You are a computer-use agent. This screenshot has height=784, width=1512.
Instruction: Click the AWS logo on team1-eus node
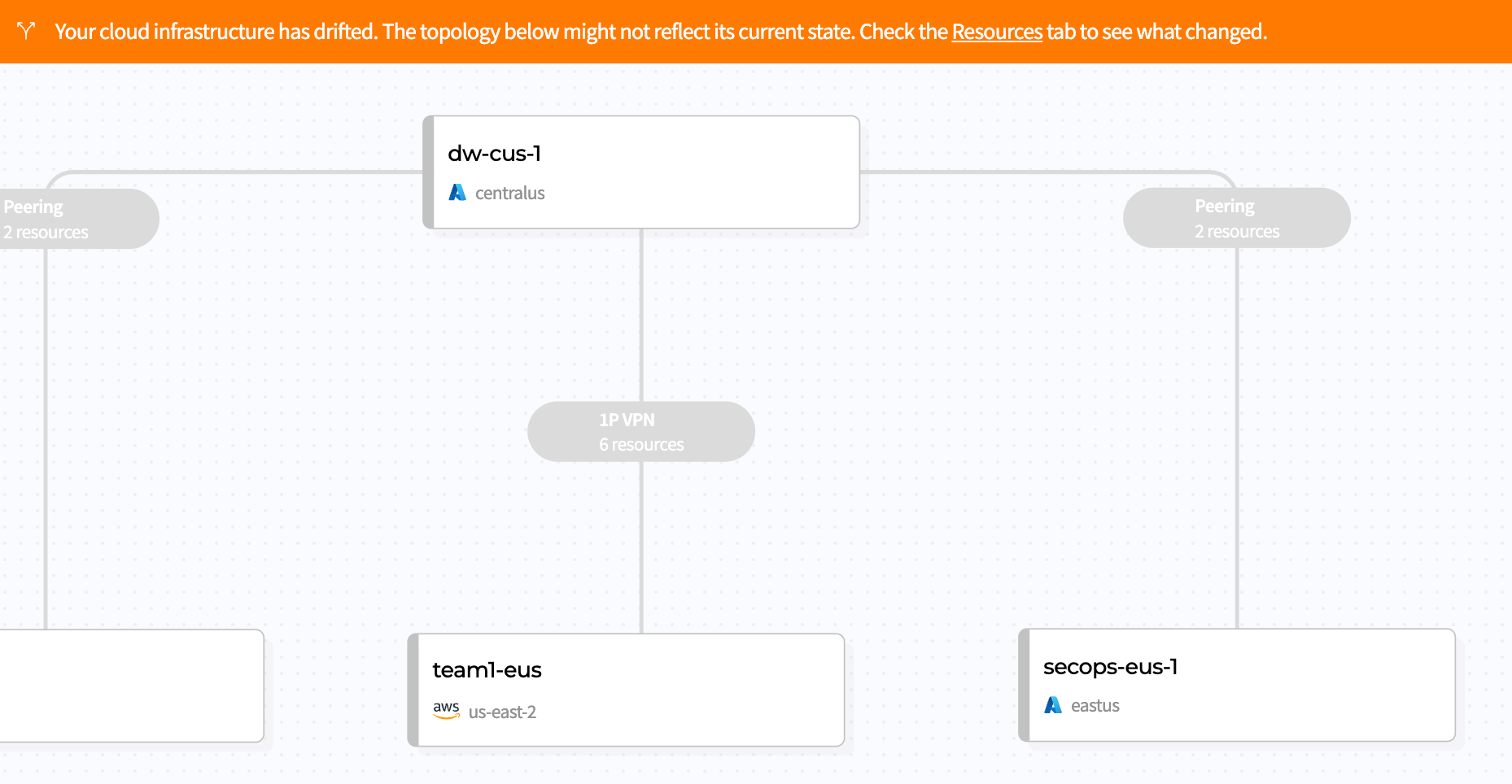446,711
